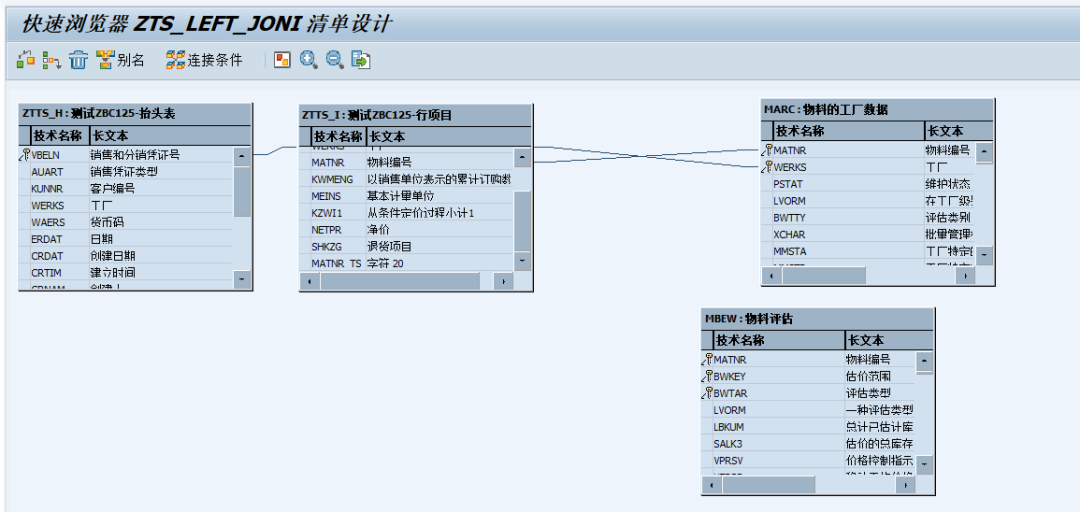This screenshot has height=512, width=1080.
Task: Click the zoom out magnifier icon
Action: [335, 60]
